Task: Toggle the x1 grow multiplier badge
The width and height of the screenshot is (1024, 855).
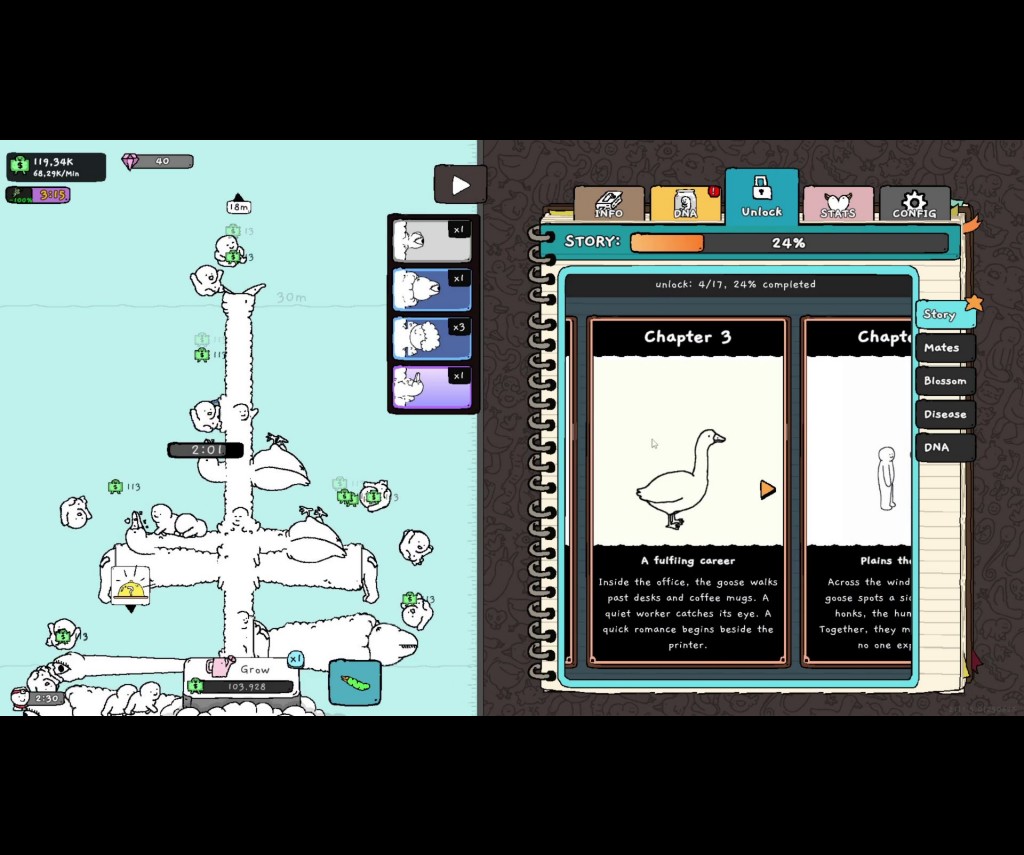Action: [x=296, y=659]
